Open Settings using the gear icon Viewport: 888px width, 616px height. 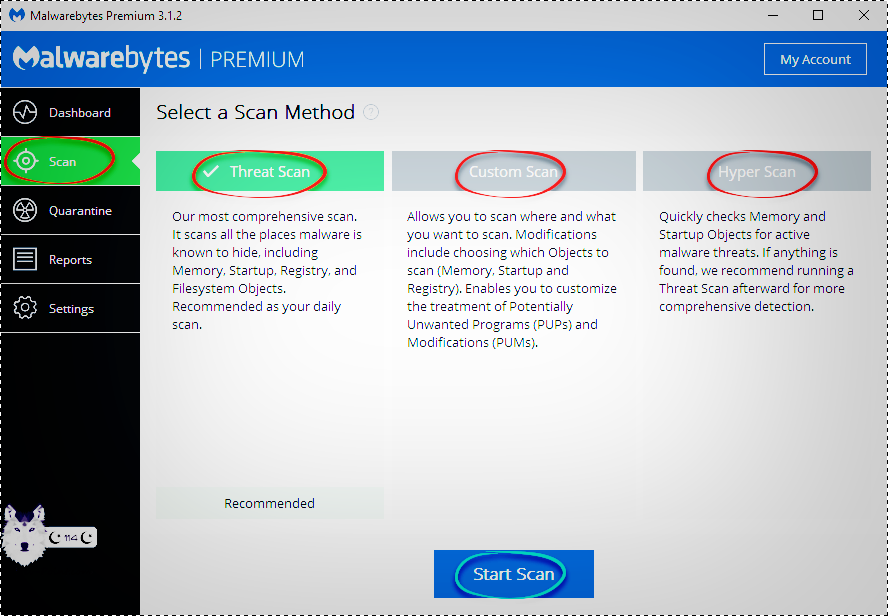[x=25, y=309]
